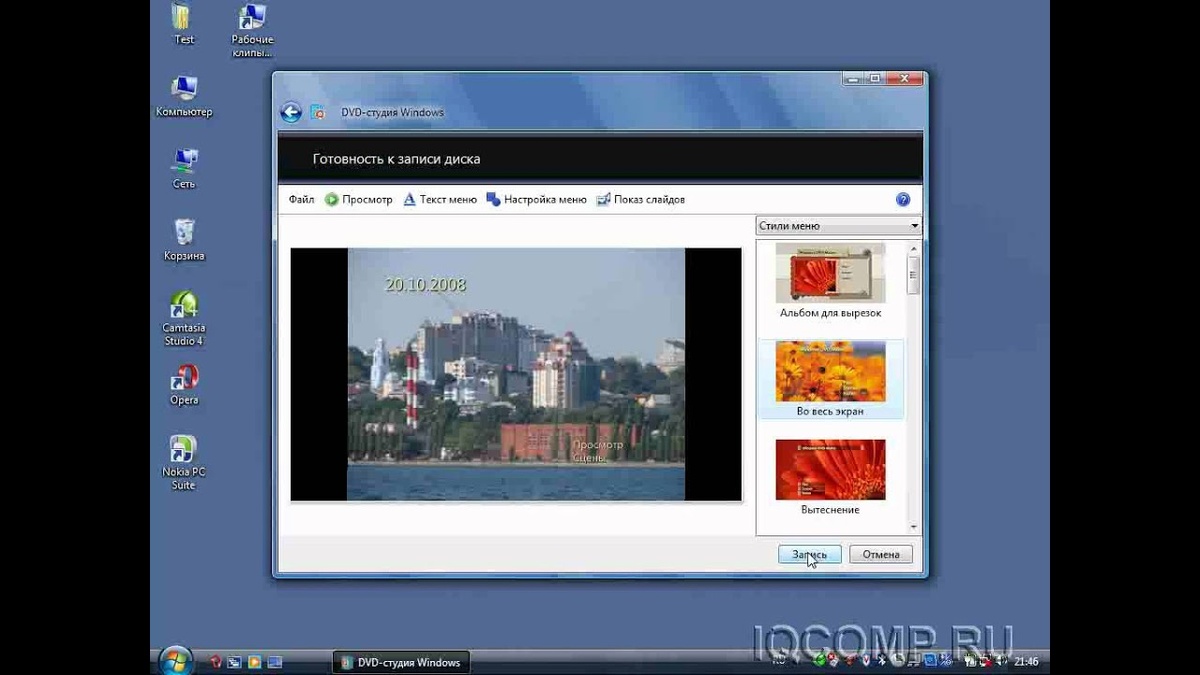Select the Nokia PC Suite desktop icon

coord(184,463)
